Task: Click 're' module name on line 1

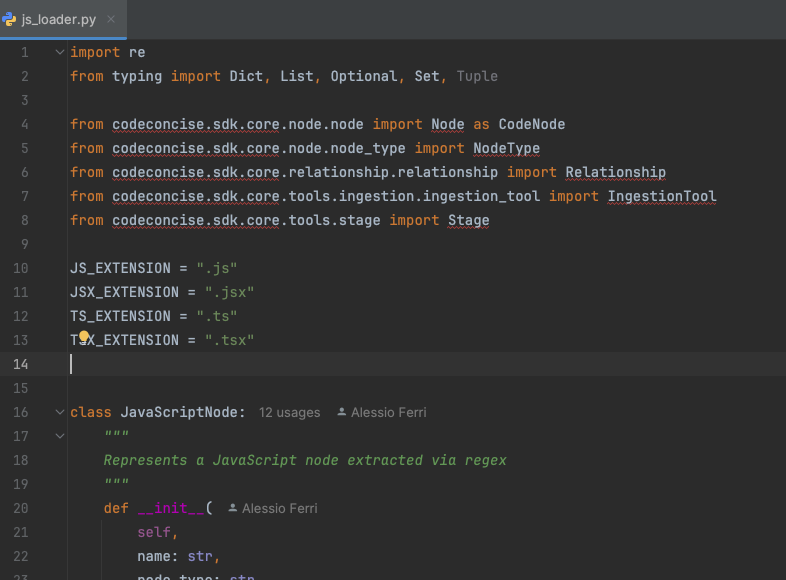Action: pos(137,52)
